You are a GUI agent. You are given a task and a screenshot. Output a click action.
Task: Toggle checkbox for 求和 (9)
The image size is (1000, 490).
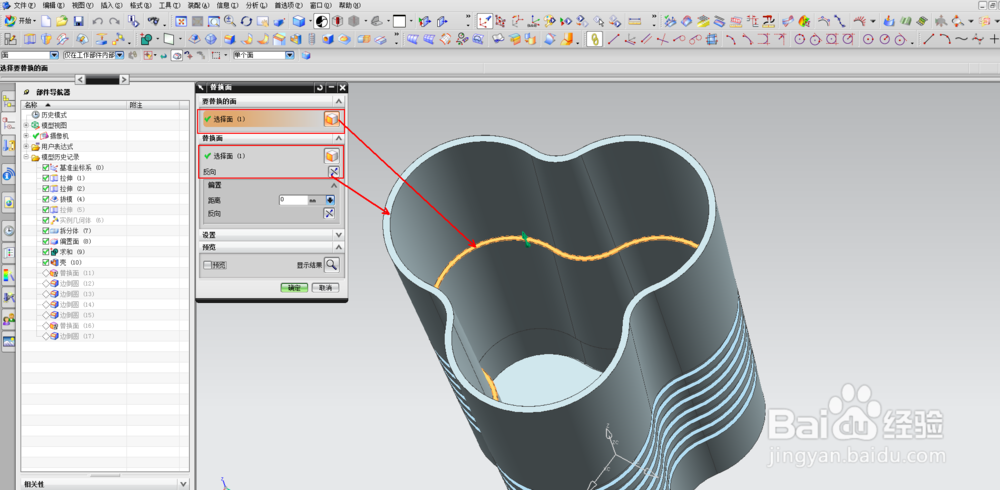(x=45, y=252)
